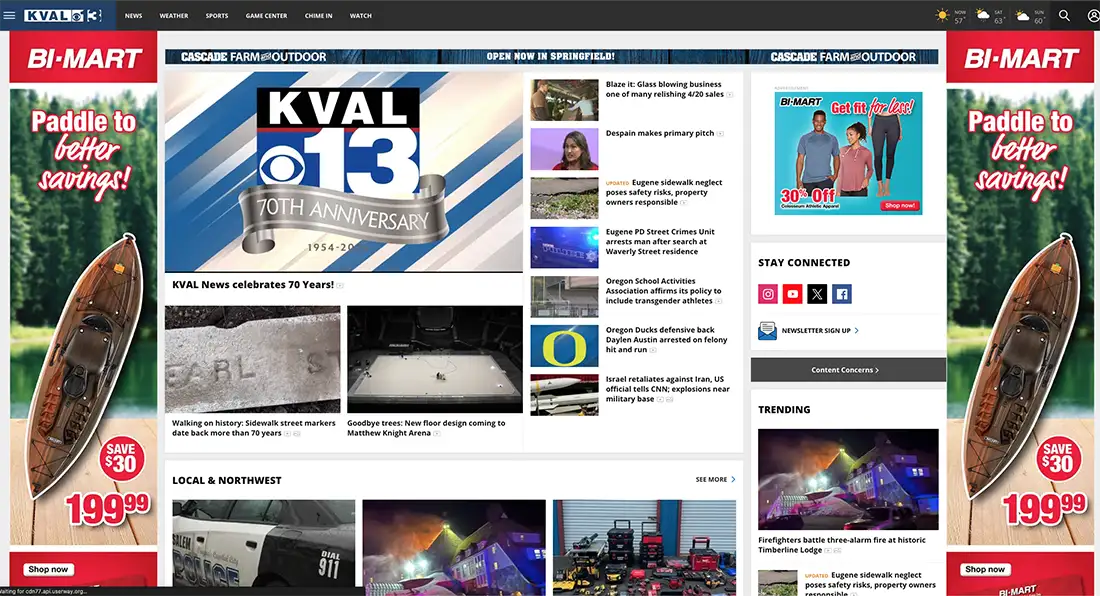This screenshot has width=1100, height=596.
Task: Click the KVAL 13 logo in header
Action: click(62, 15)
